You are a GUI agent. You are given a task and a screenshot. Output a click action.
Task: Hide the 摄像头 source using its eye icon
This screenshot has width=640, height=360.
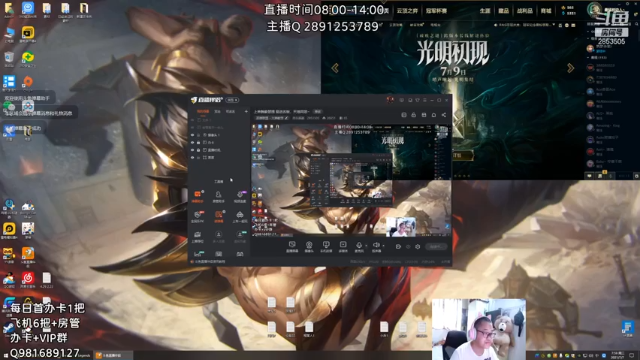coord(192,135)
